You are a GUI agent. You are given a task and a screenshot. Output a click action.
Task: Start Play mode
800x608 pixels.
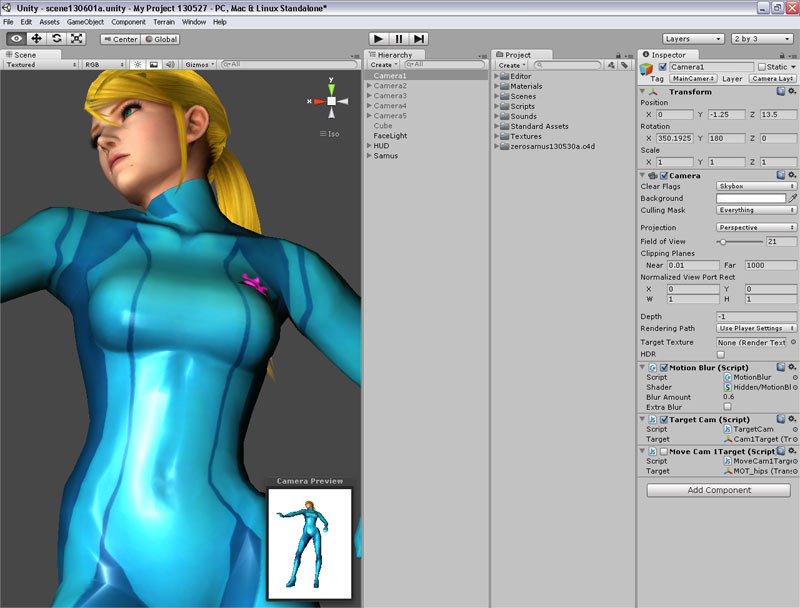(378, 39)
